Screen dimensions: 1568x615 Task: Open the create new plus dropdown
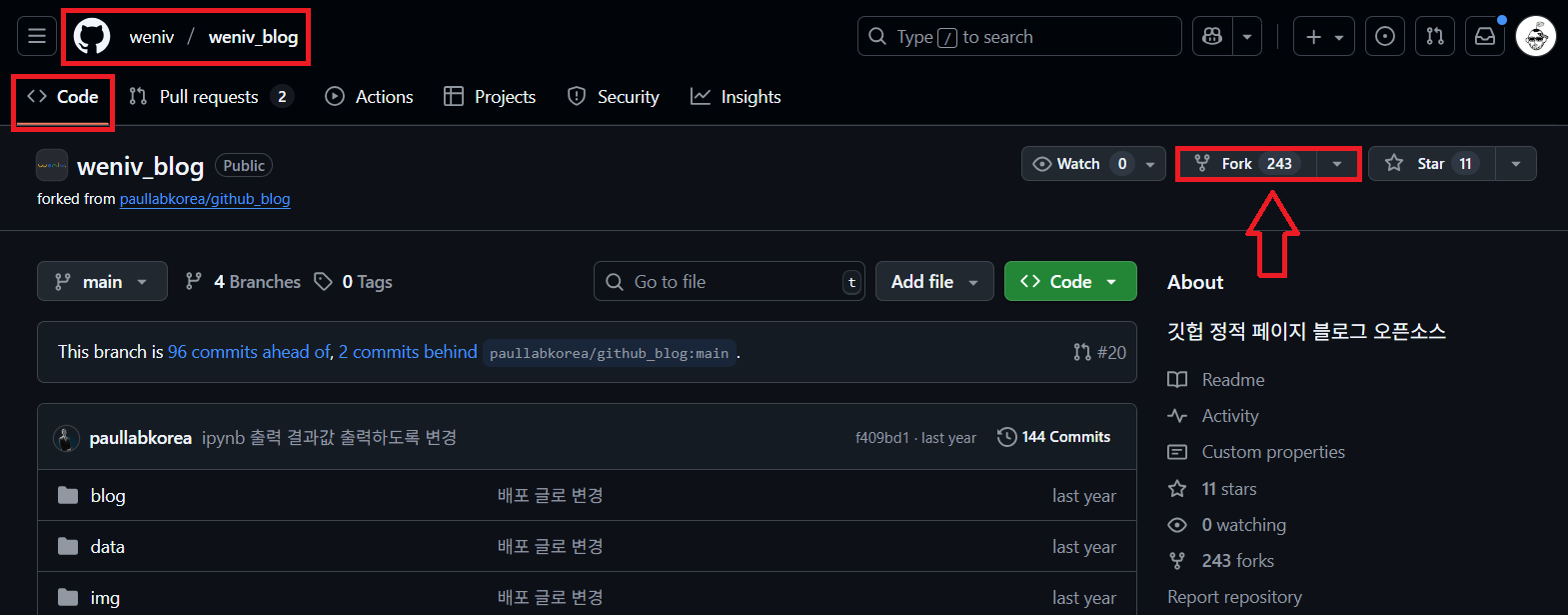[x=1324, y=37]
